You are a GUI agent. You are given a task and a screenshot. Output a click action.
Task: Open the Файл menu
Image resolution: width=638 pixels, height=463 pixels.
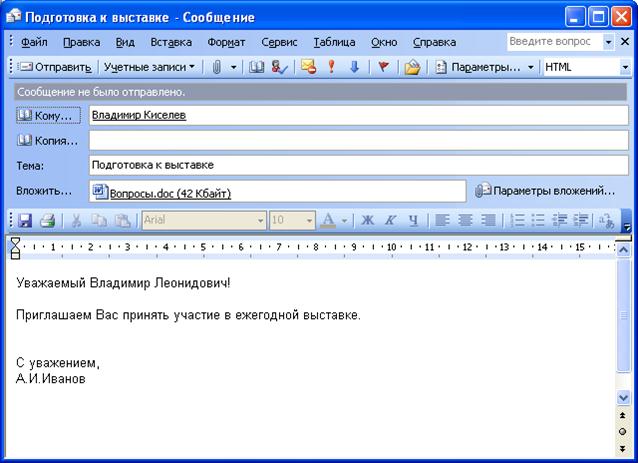click(x=34, y=42)
